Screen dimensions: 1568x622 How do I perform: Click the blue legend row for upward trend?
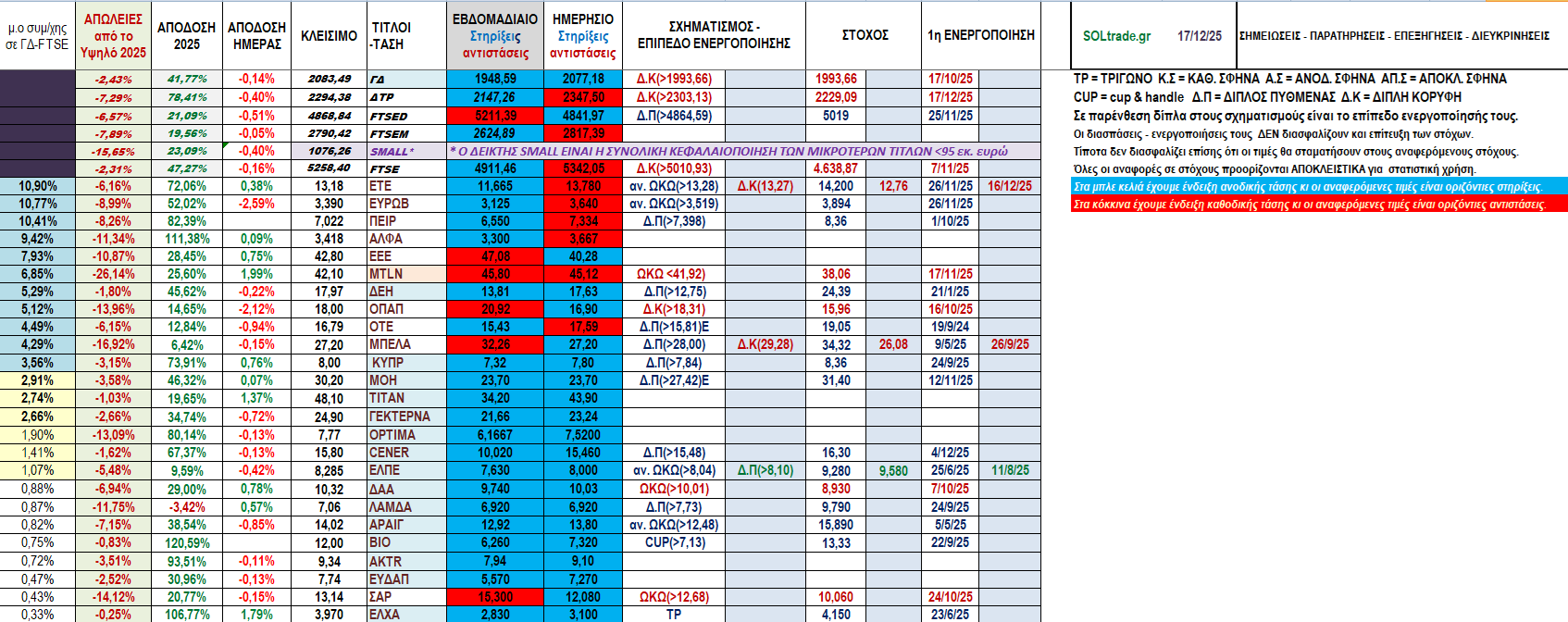(1319, 187)
